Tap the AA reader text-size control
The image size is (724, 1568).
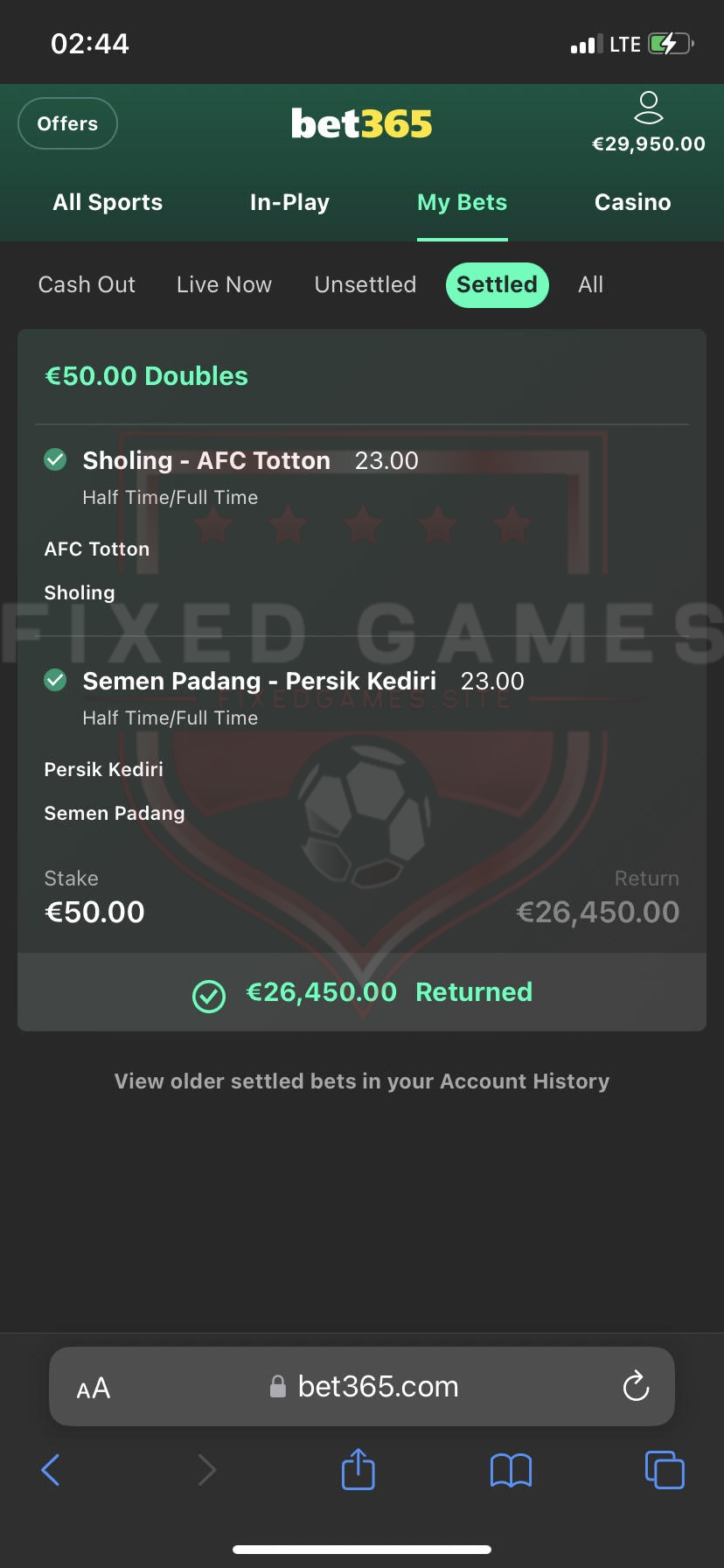pyautogui.click(x=94, y=1388)
